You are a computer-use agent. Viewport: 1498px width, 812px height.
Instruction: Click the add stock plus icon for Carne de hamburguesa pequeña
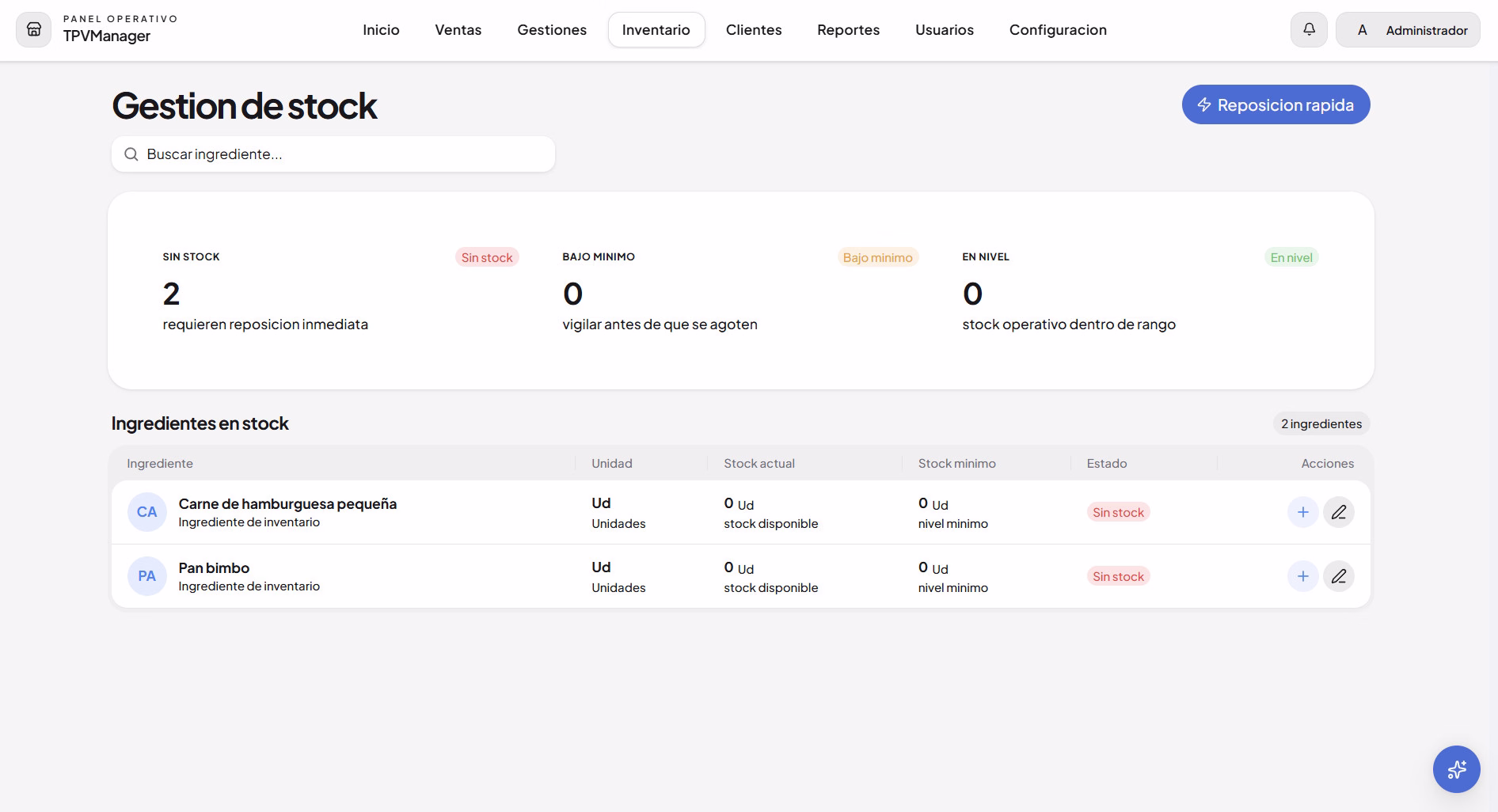pos(1302,512)
